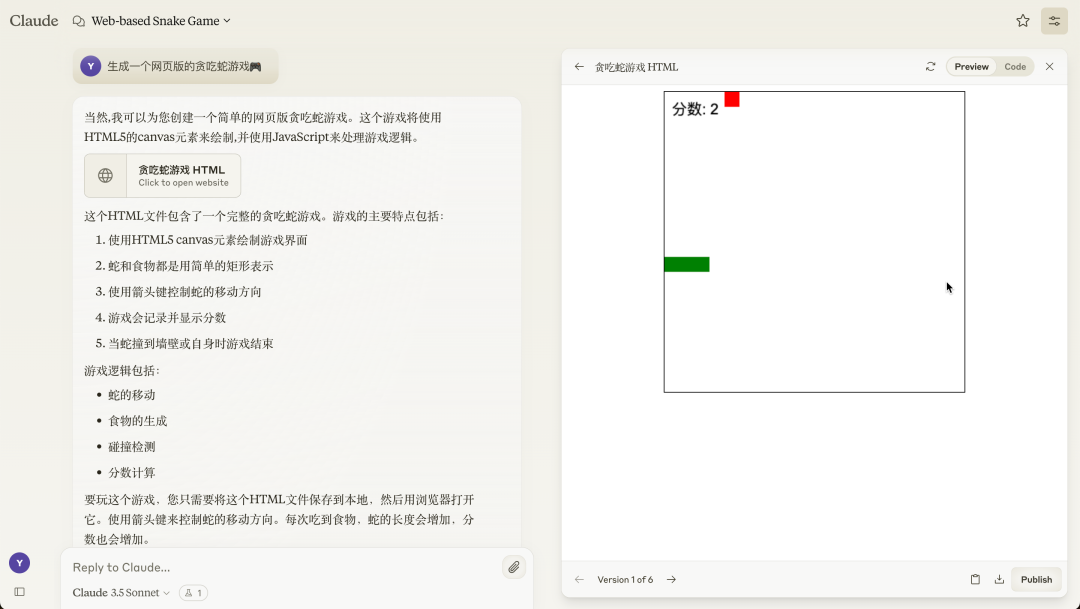Image resolution: width=1080 pixels, height=609 pixels.
Task: Click the Claude logo to go home
Action: (33, 20)
